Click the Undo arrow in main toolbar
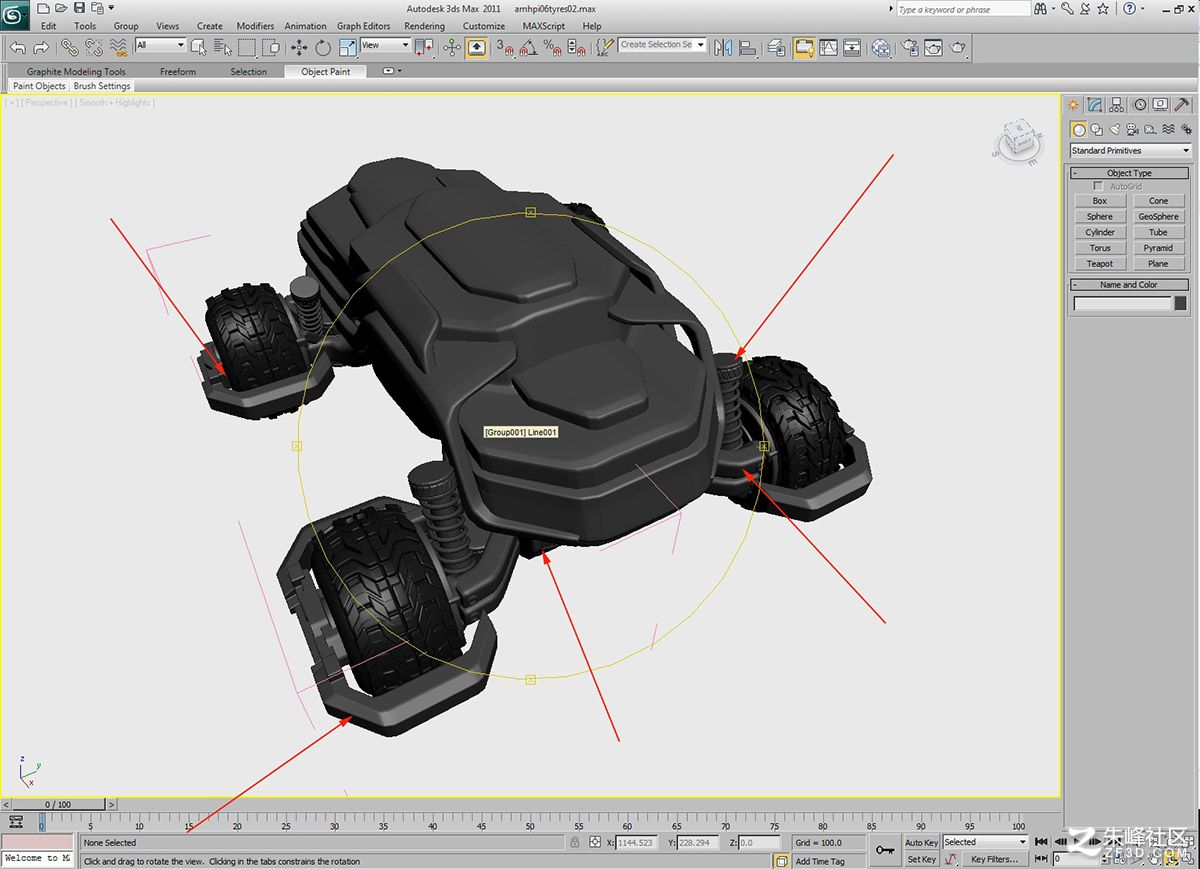Viewport: 1200px width, 869px height. click(18, 47)
